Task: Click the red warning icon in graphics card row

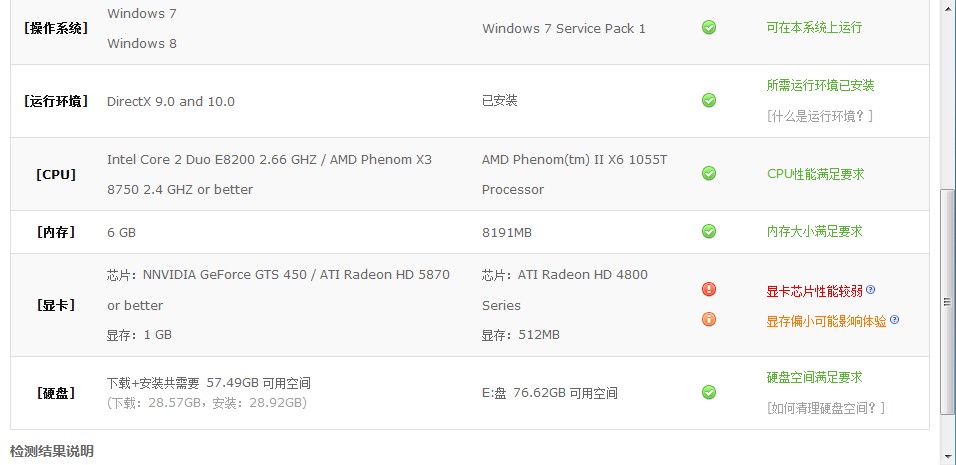Action: pyautogui.click(x=708, y=289)
